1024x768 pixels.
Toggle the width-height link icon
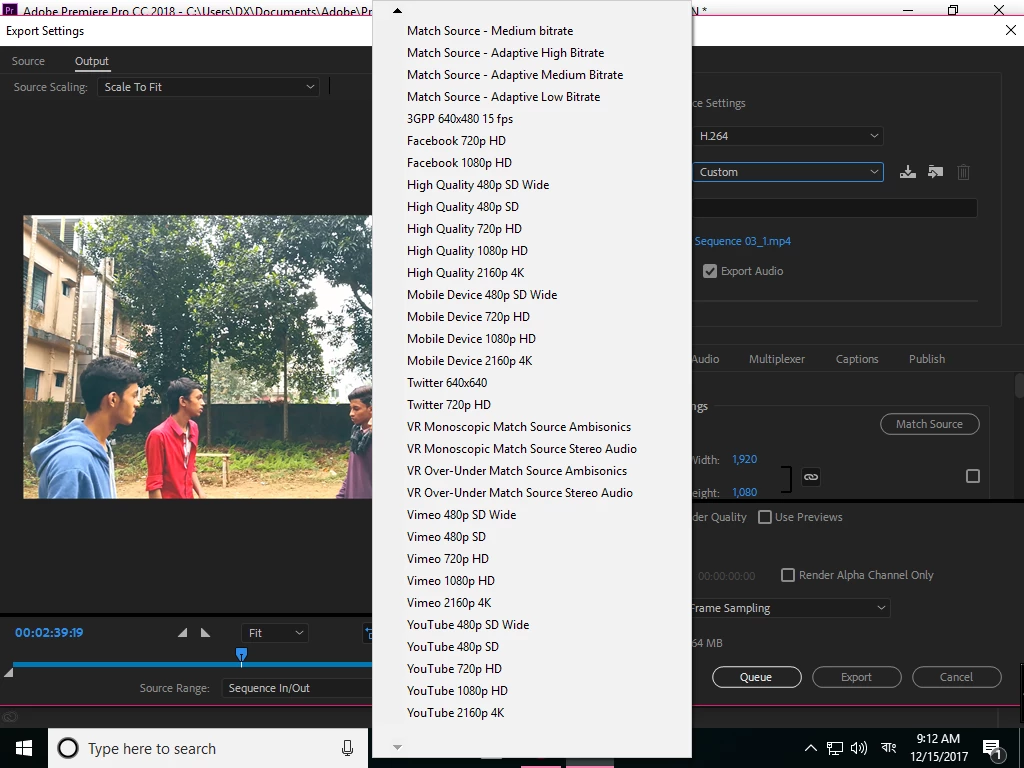(810, 477)
